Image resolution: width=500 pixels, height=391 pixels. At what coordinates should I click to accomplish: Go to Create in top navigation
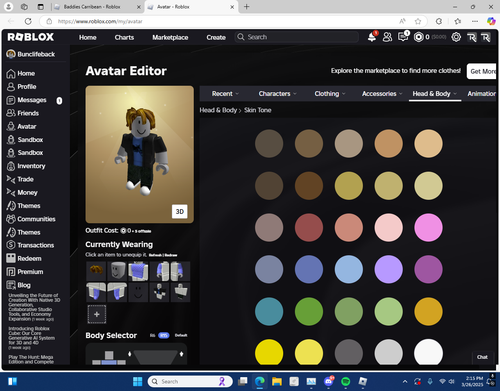[x=216, y=37]
